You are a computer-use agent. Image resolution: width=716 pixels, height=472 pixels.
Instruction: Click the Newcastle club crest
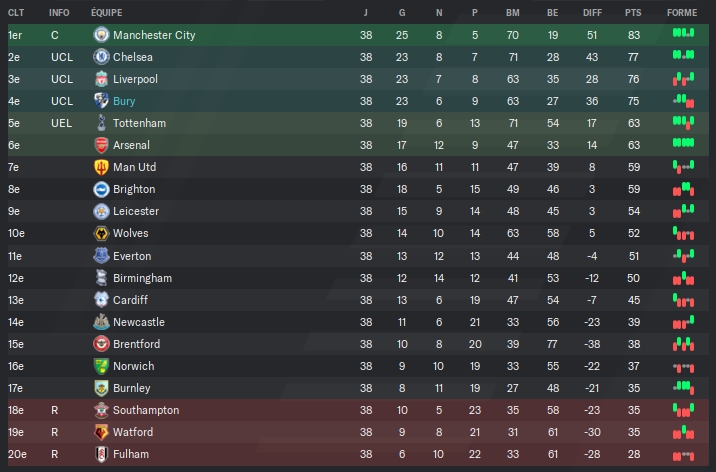click(101, 322)
